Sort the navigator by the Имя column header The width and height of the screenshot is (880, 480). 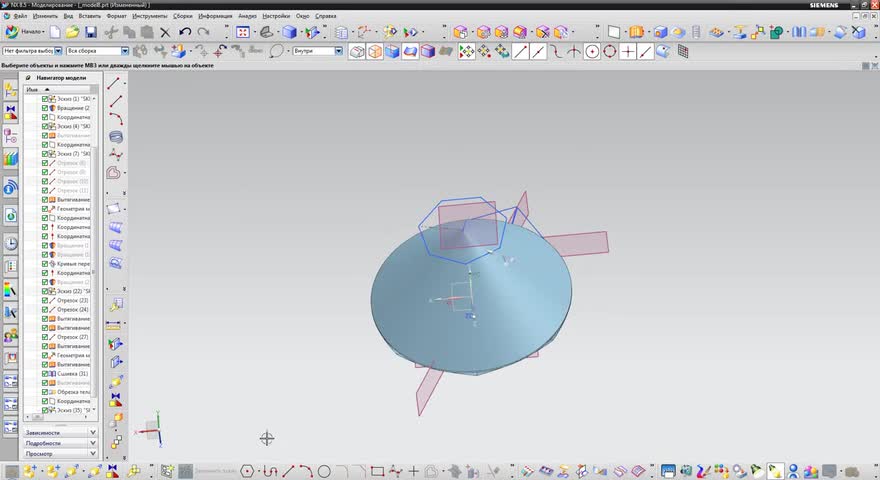[56, 89]
